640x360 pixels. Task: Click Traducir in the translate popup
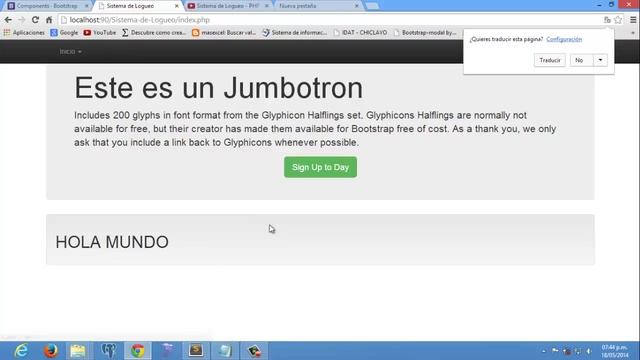550,60
